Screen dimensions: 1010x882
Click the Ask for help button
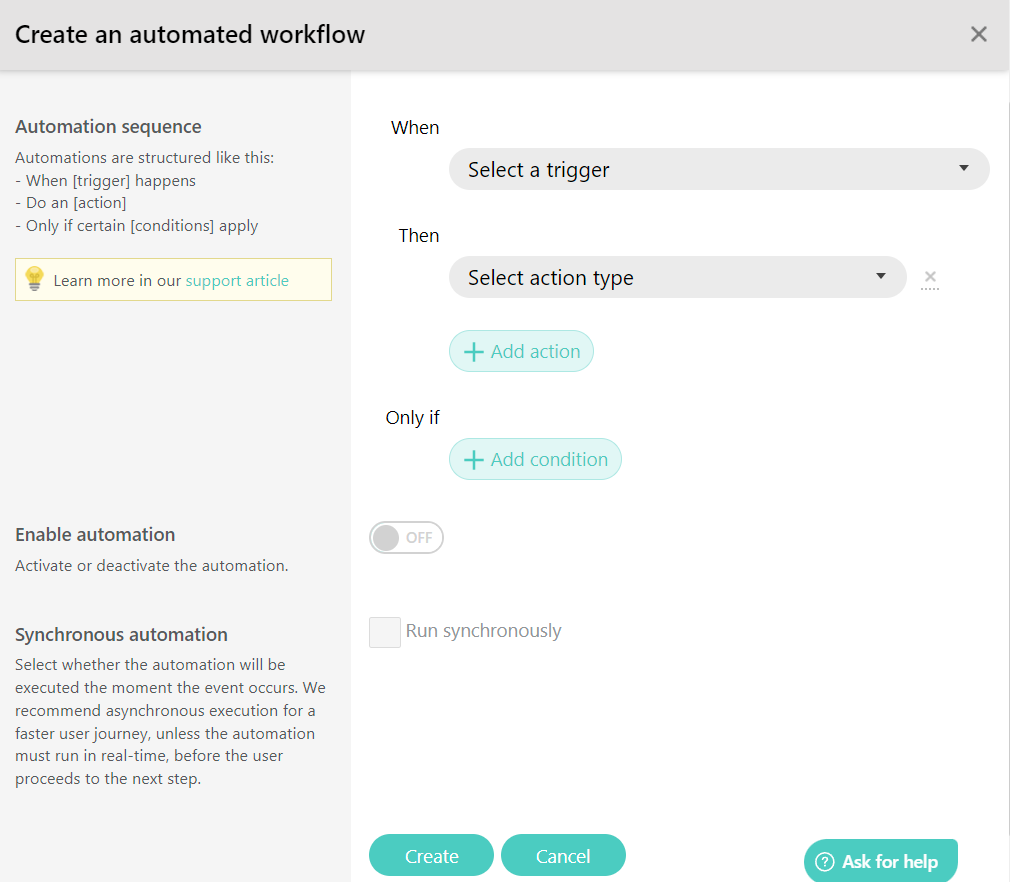(x=880, y=861)
